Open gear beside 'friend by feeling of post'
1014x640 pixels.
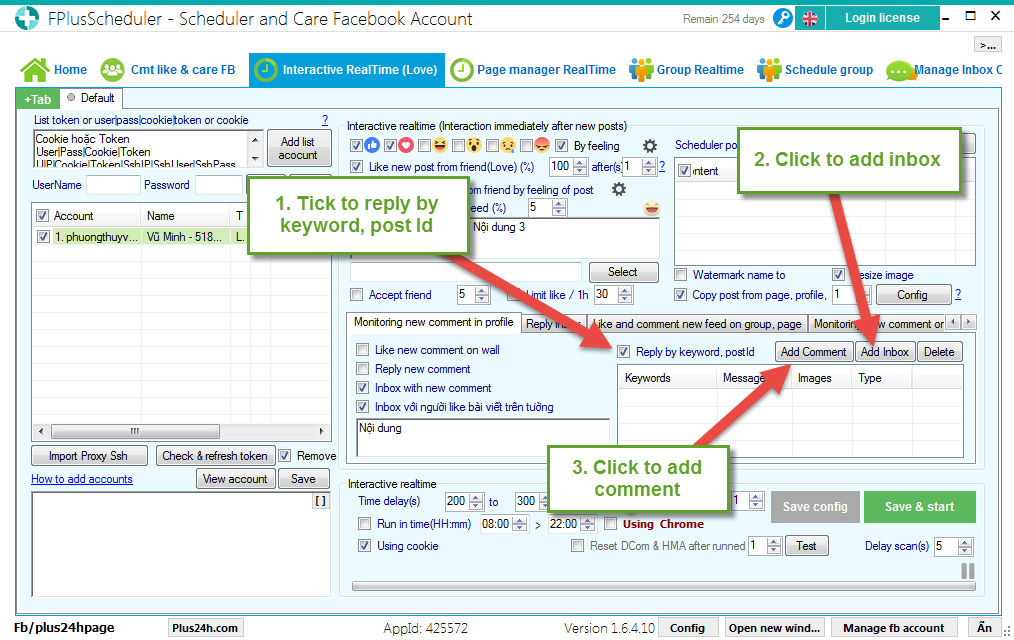click(619, 189)
